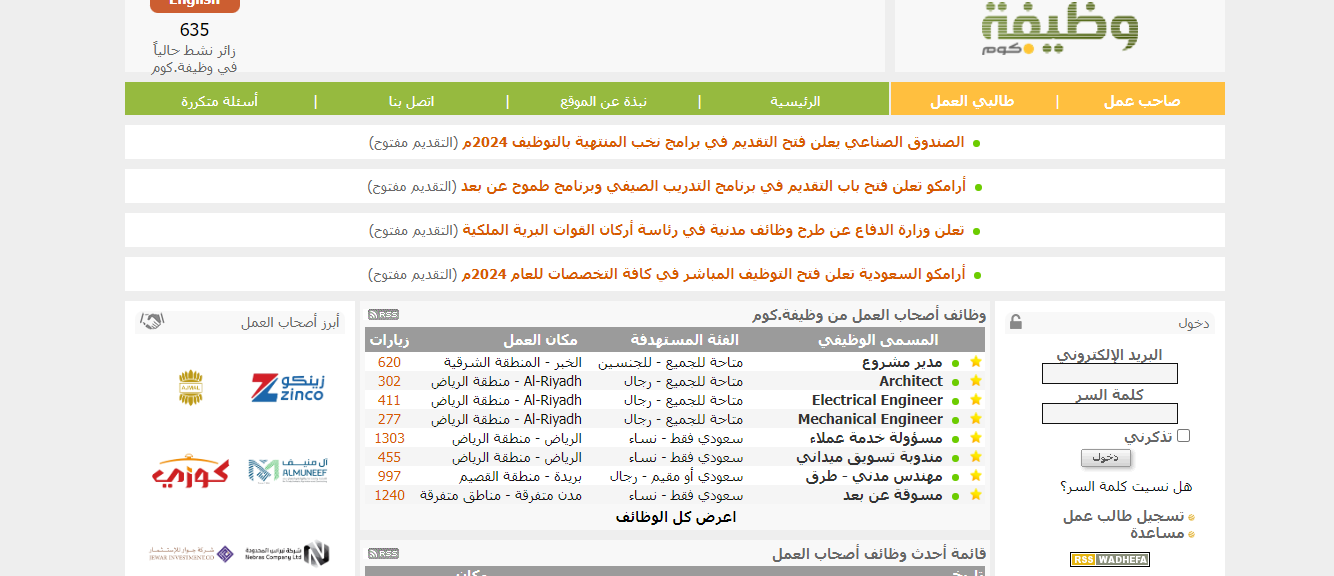Open اتصل بنا menu item
Image resolution: width=1334 pixels, height=576 pixels.
click(411, 101)
